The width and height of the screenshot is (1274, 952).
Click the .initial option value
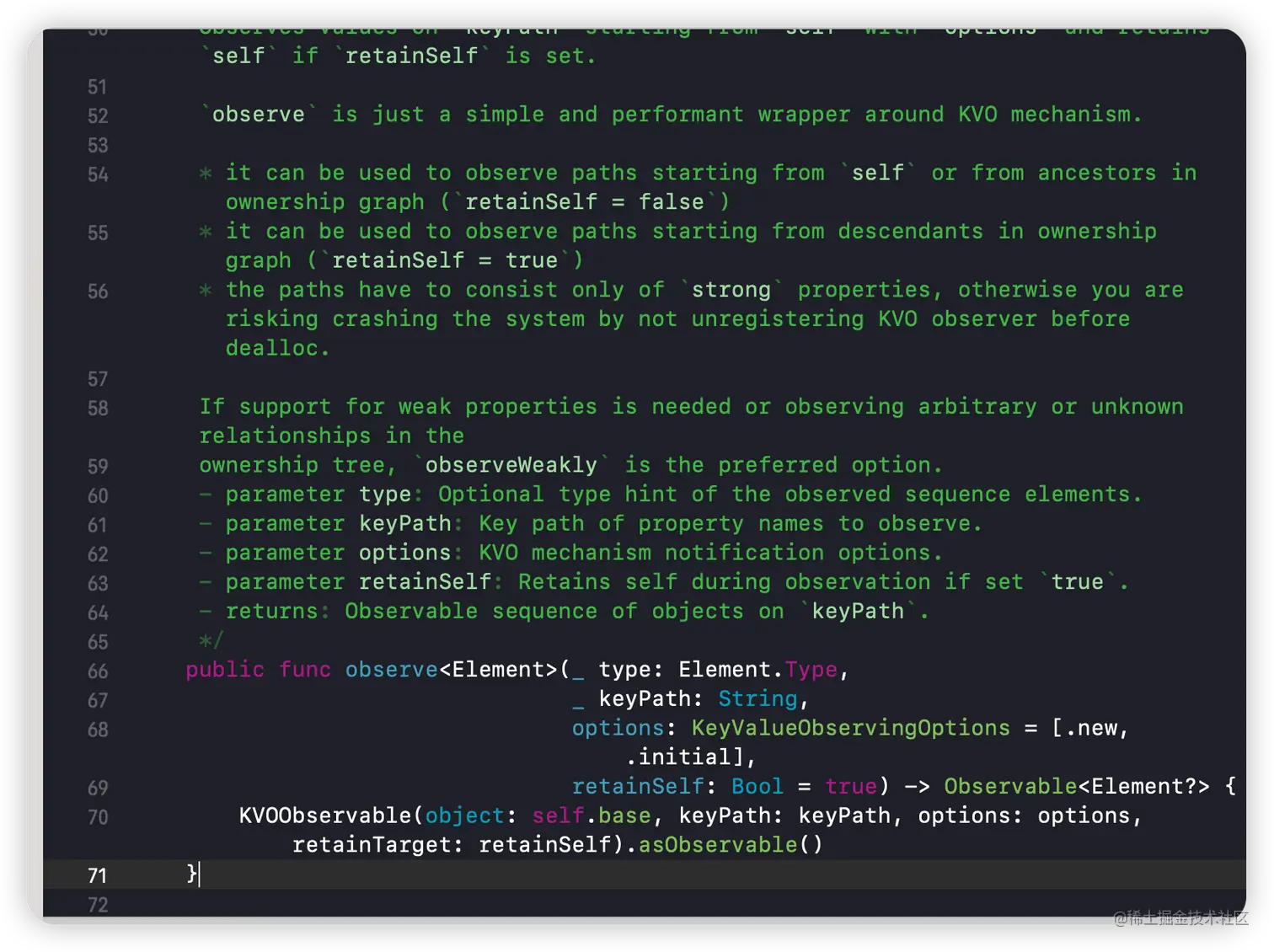[x=683, y=757]
